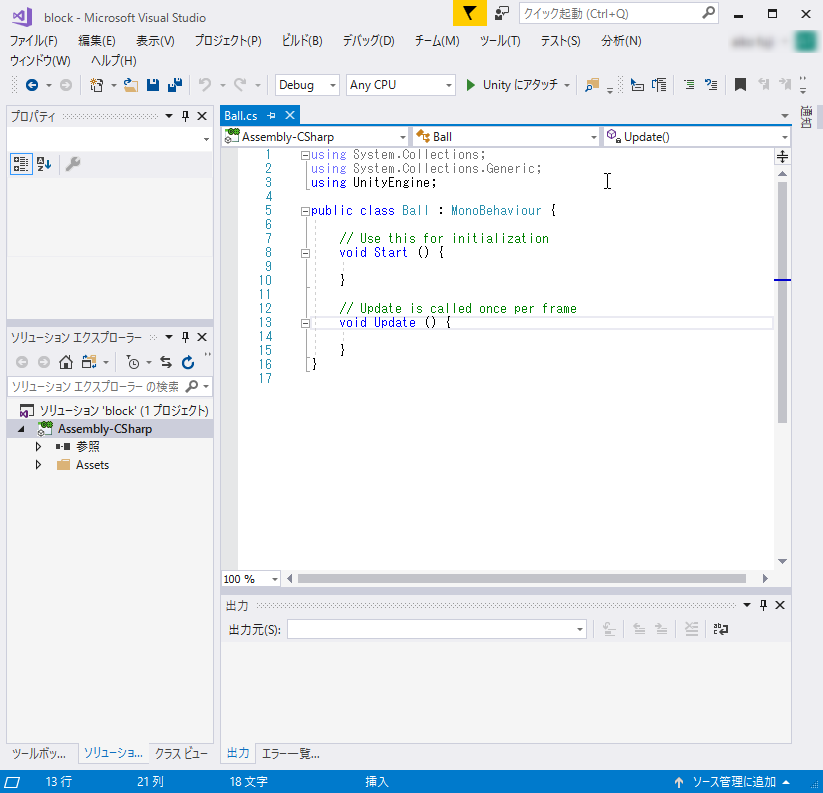This screenshot has height=793, width=823.
Task: Click the uncomment lines icon
Action: 711,84
